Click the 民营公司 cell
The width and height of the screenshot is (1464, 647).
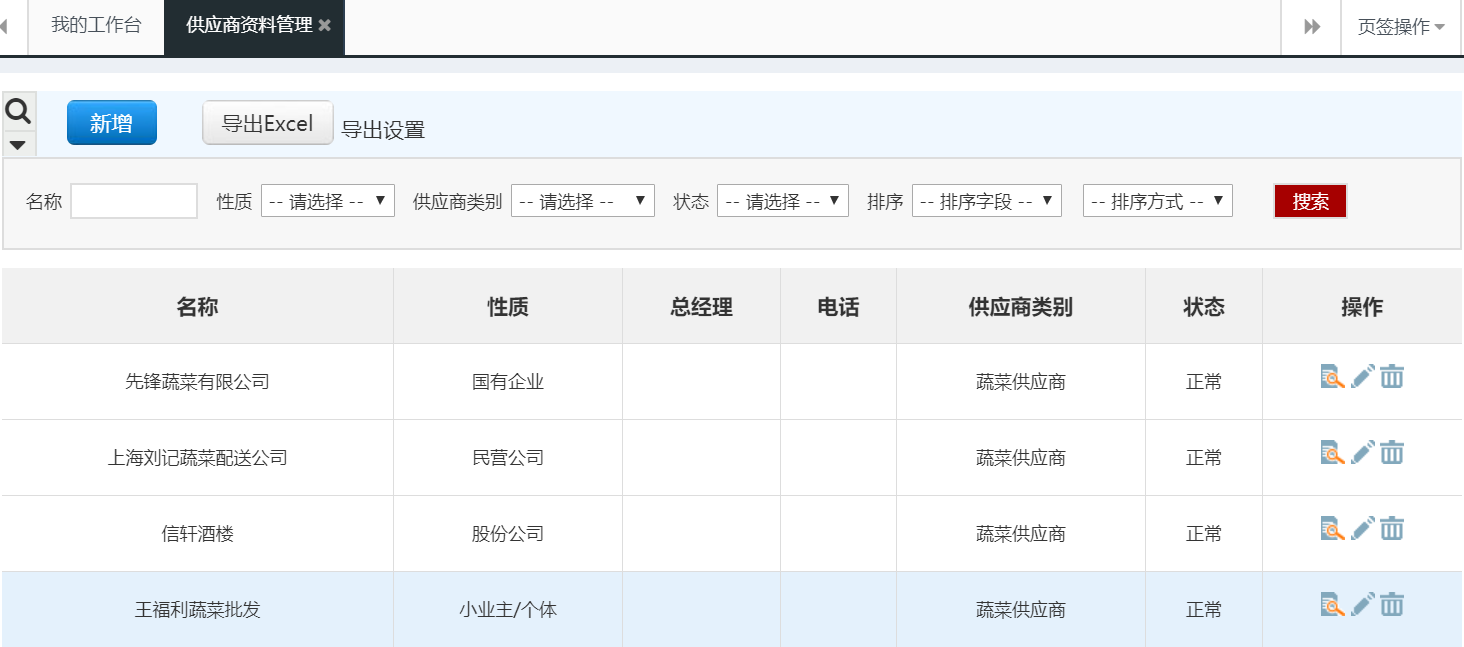click(x=508, y=458)
